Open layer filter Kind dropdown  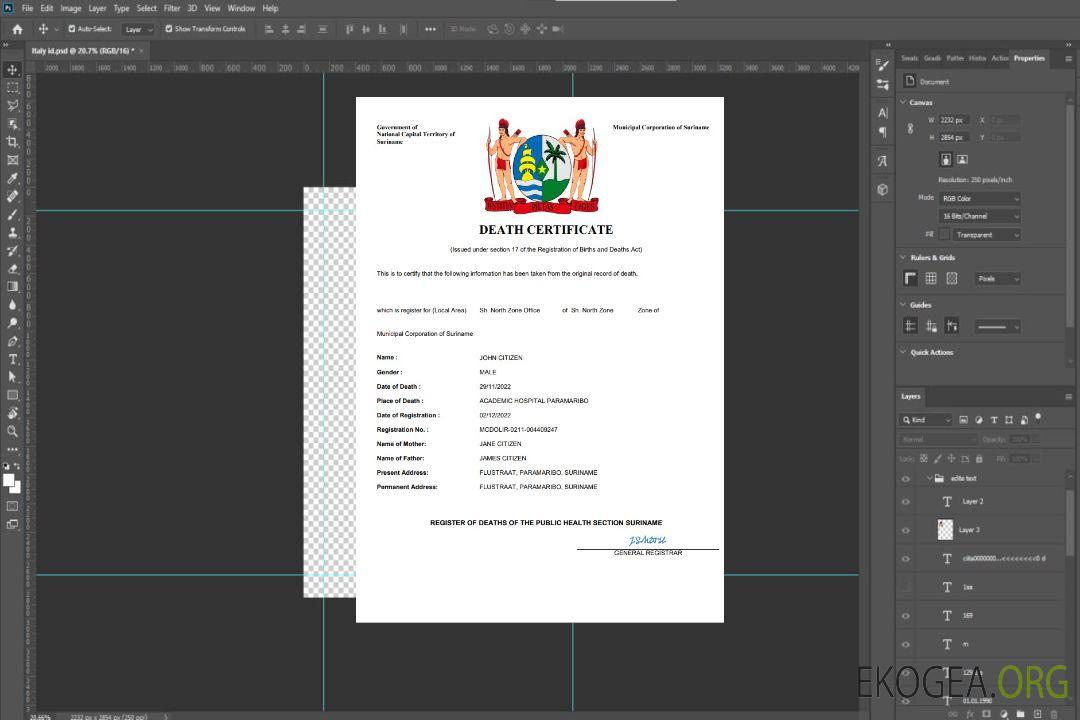point(926,420)
